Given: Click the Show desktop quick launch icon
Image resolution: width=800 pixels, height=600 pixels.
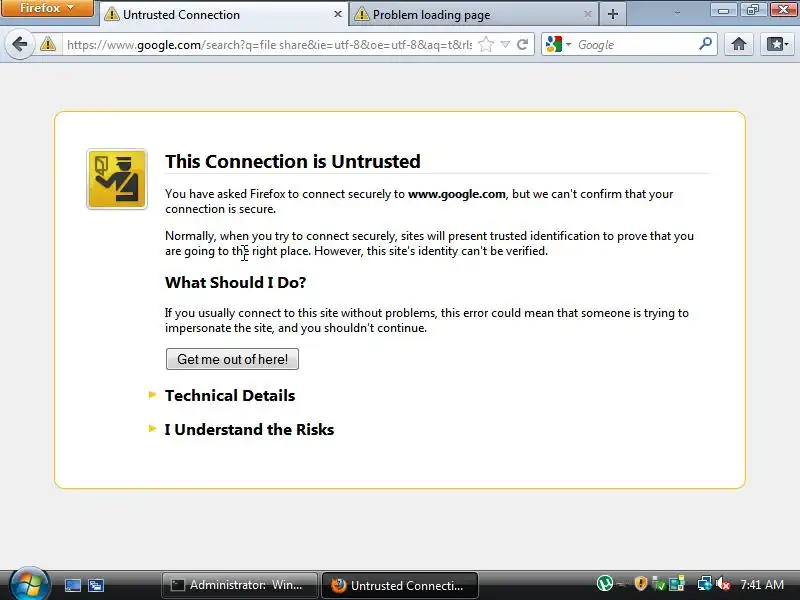Looking at the screenshot, I should pos(72,585).
